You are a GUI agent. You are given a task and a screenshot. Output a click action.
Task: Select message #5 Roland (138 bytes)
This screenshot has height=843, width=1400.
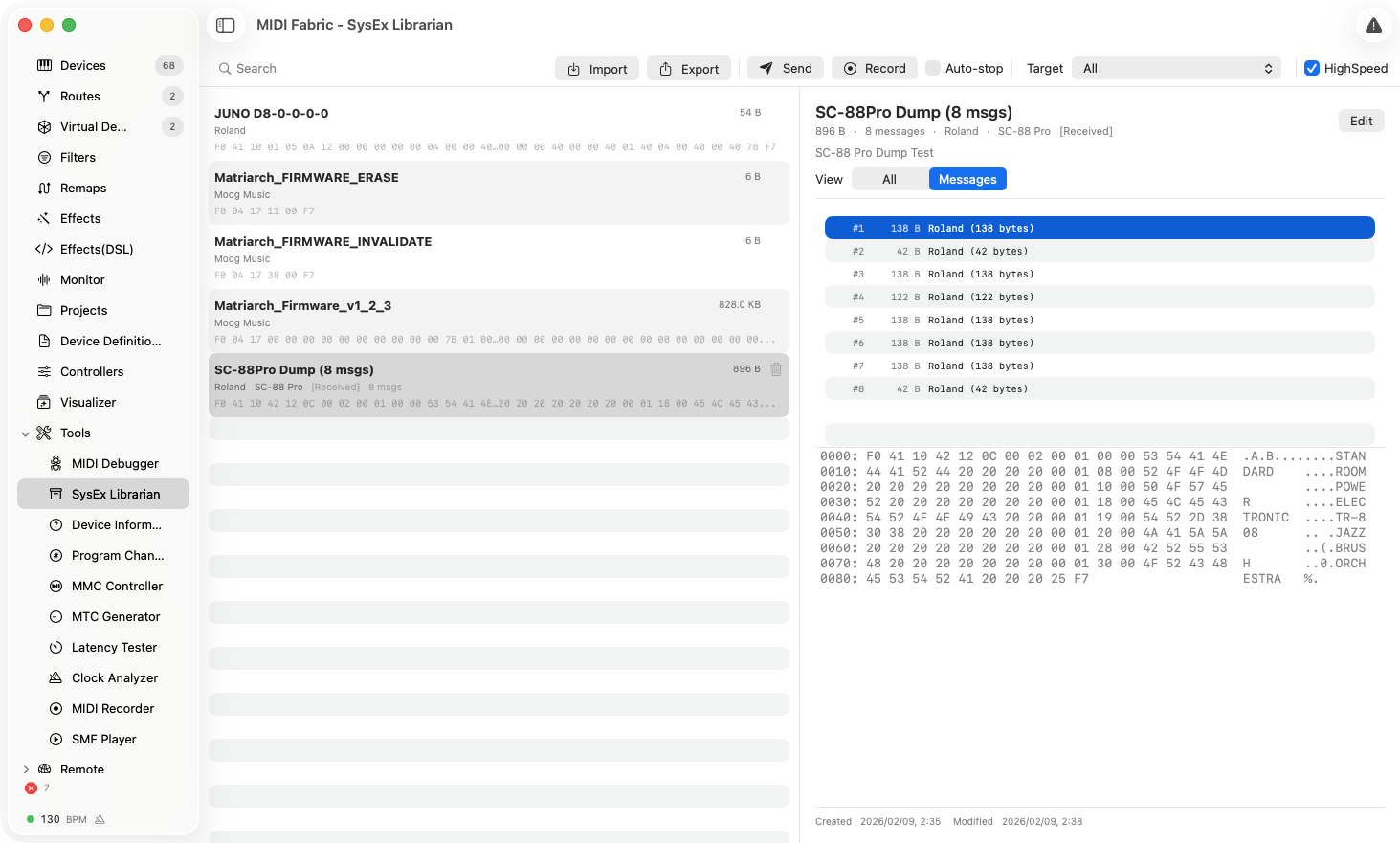tap(1100, 320)
